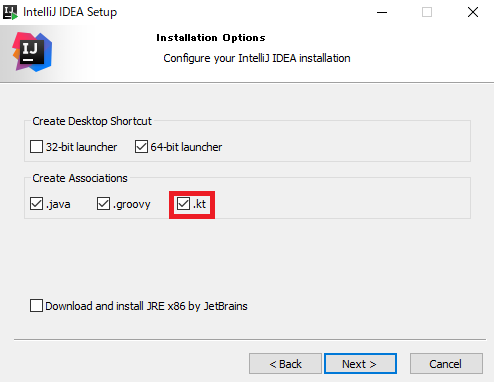This screenshot has height=382, width=494.
Task: Click 'Configure your IntelliJ IDEA installation' text
Action: (x=257, y=58)
